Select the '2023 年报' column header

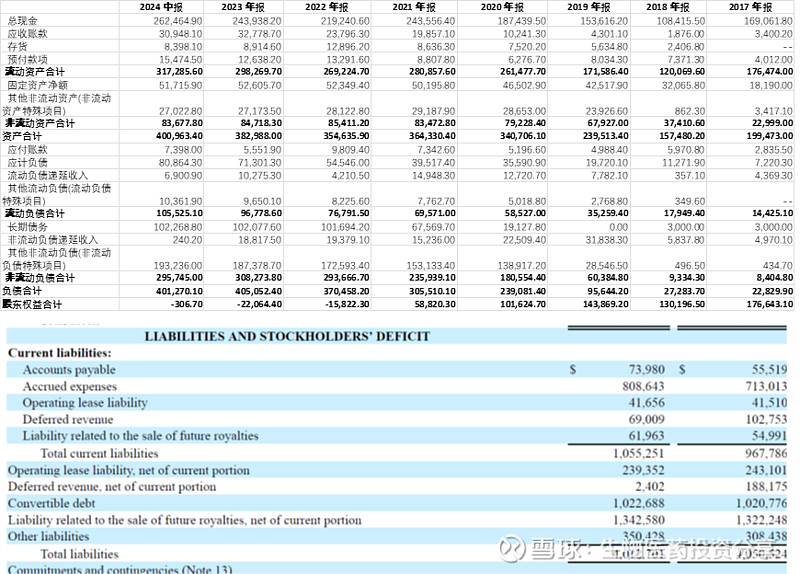point(243,7)
